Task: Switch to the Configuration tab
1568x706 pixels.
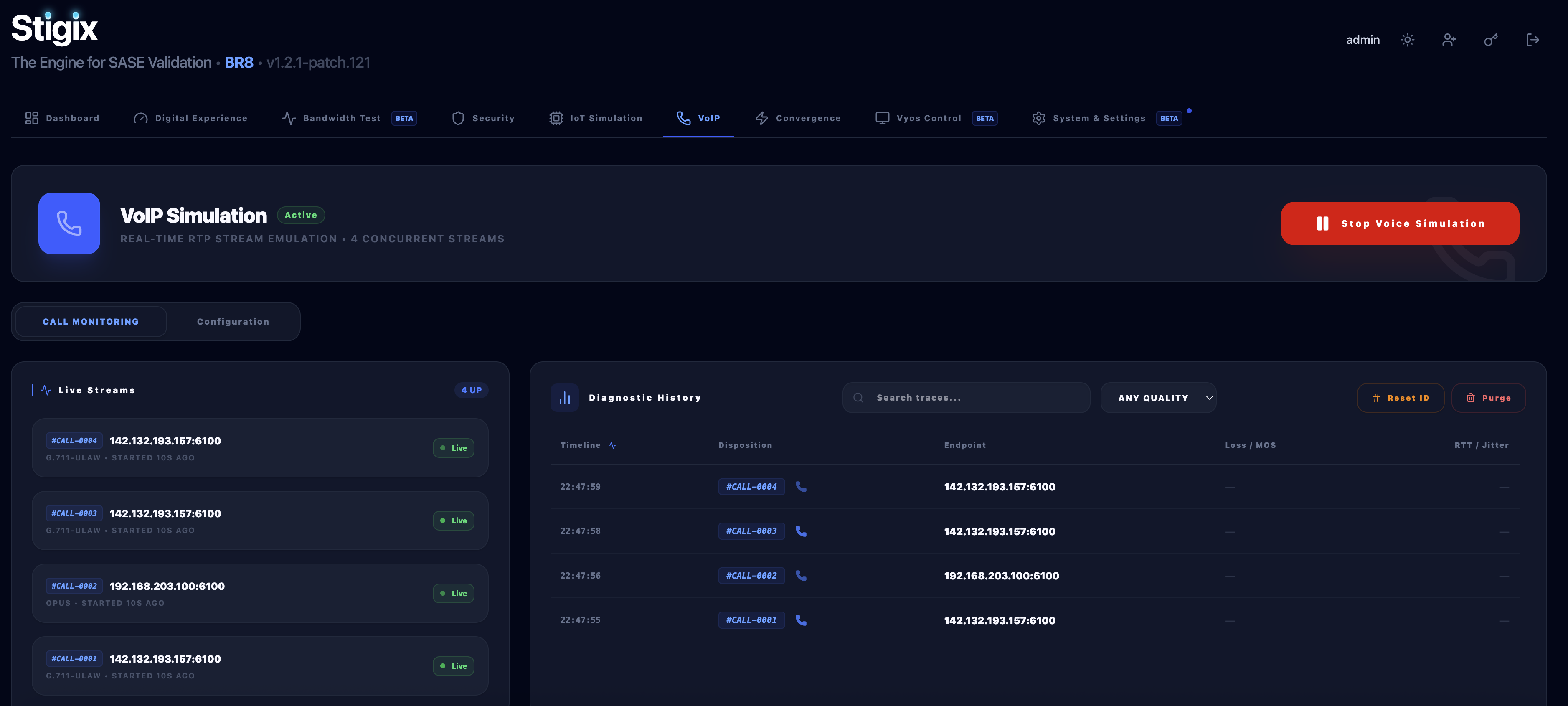Action: coord(233,321)
